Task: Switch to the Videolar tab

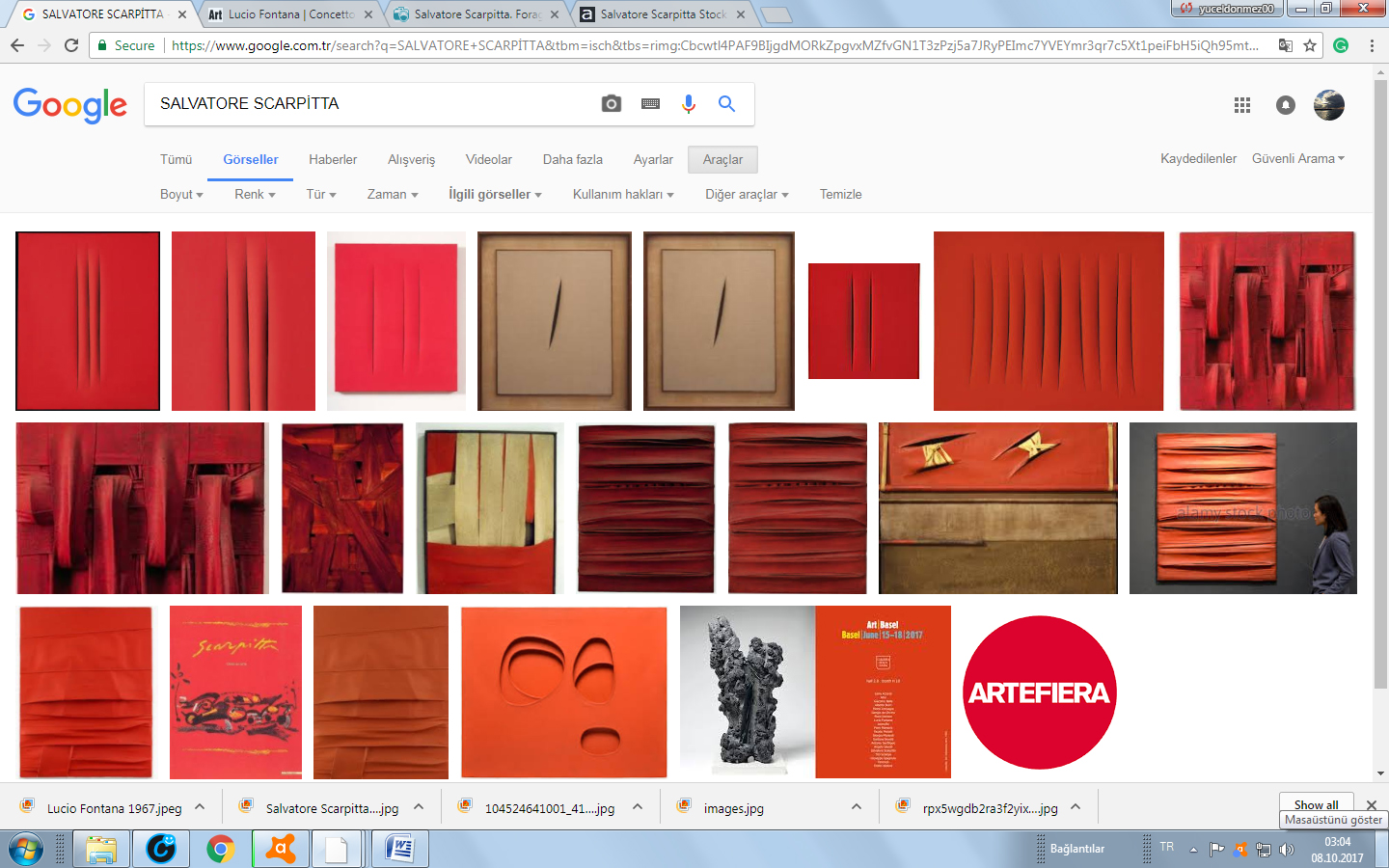Action: pyautogui.click(x=488, y=159)
